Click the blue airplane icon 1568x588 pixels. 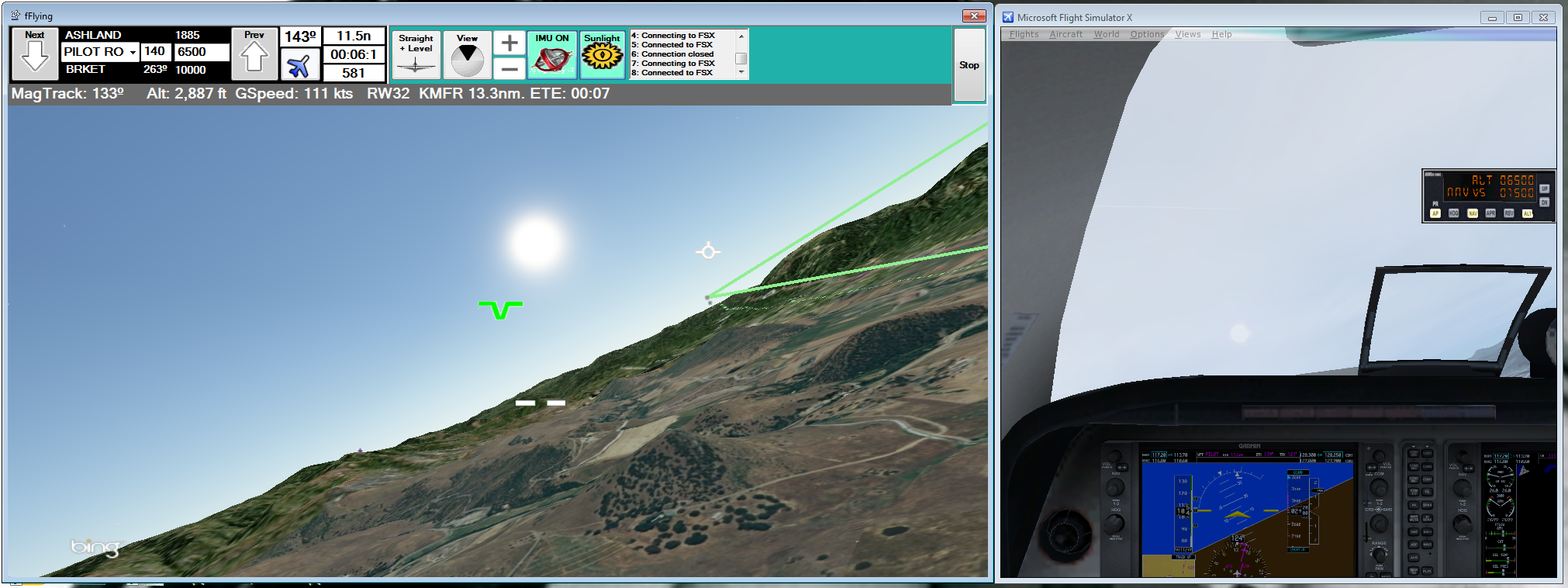pos(299,65)
